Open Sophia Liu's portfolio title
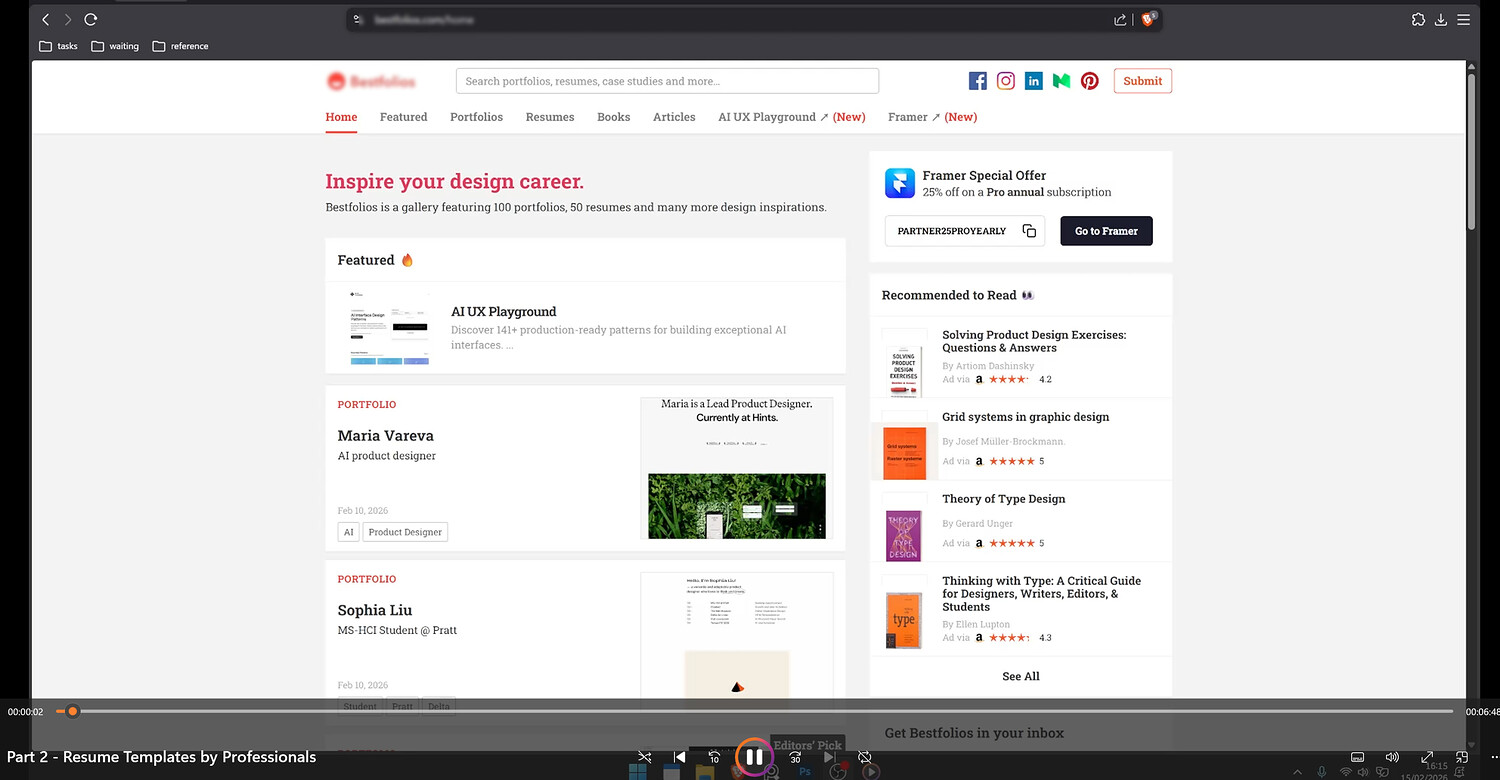The width and height of the screenshot is (1500, 780). click(x=375, y=610)
